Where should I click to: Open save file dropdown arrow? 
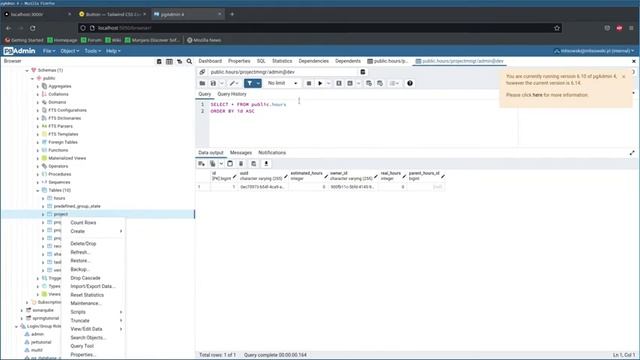222,83
